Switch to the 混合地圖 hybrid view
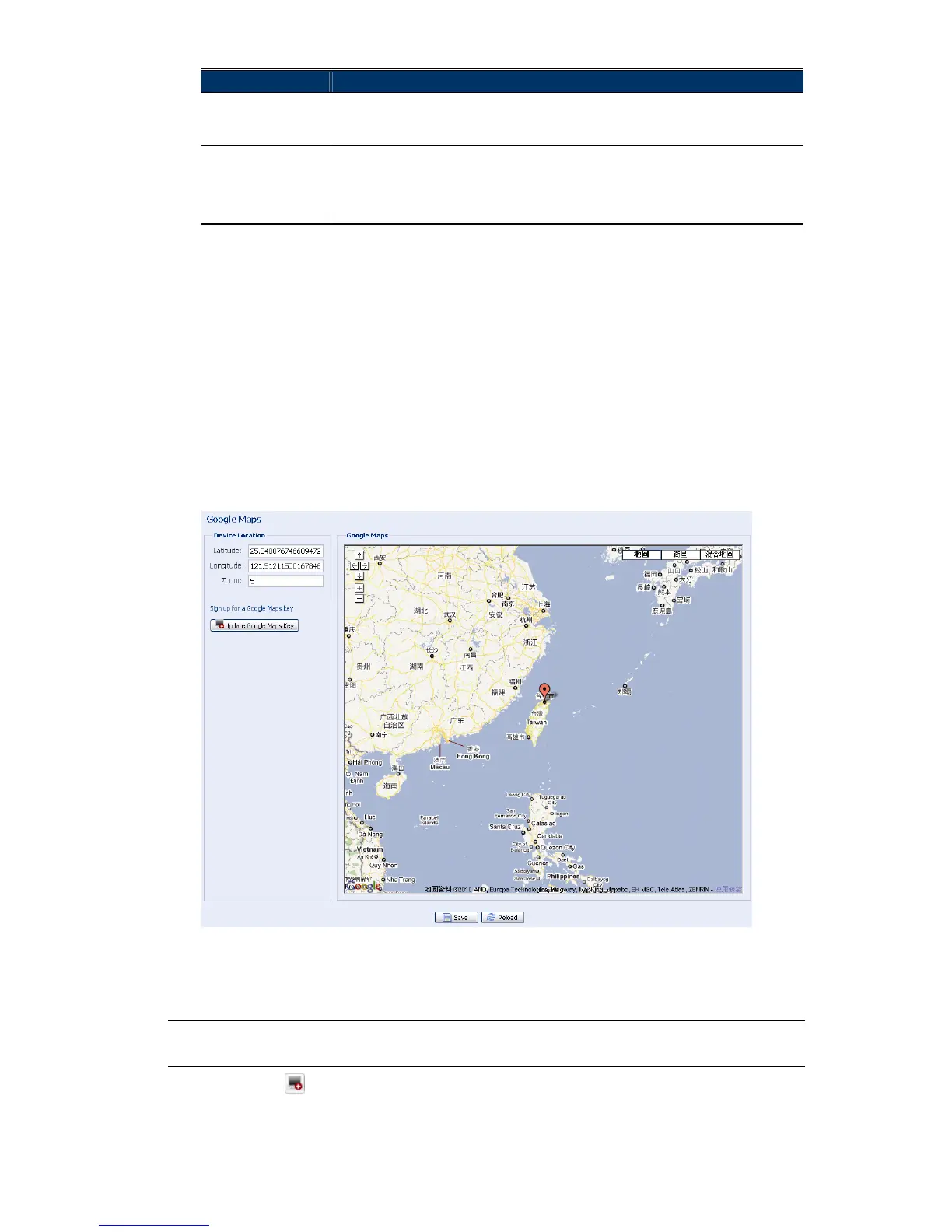The image size is (952, 1232). [719, 554]
